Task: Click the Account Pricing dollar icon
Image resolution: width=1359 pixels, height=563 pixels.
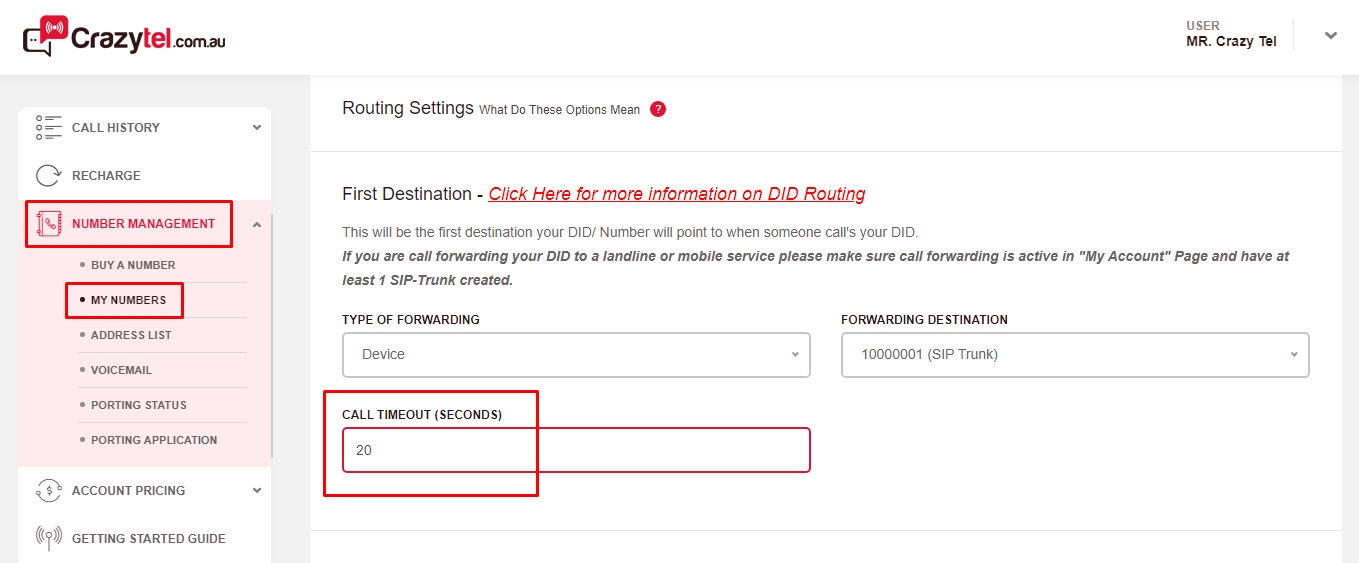Action: (49, 491)
